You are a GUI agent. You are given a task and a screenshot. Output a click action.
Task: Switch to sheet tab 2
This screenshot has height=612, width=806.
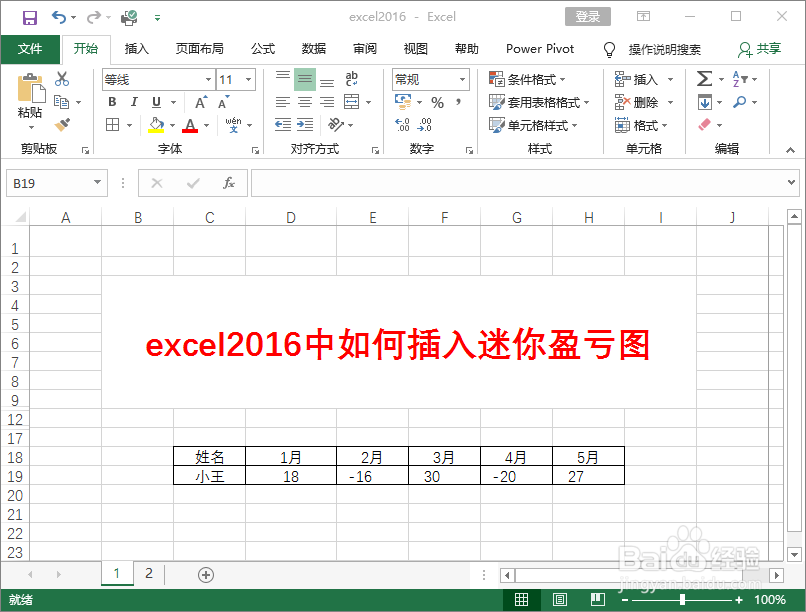point(149,573)
